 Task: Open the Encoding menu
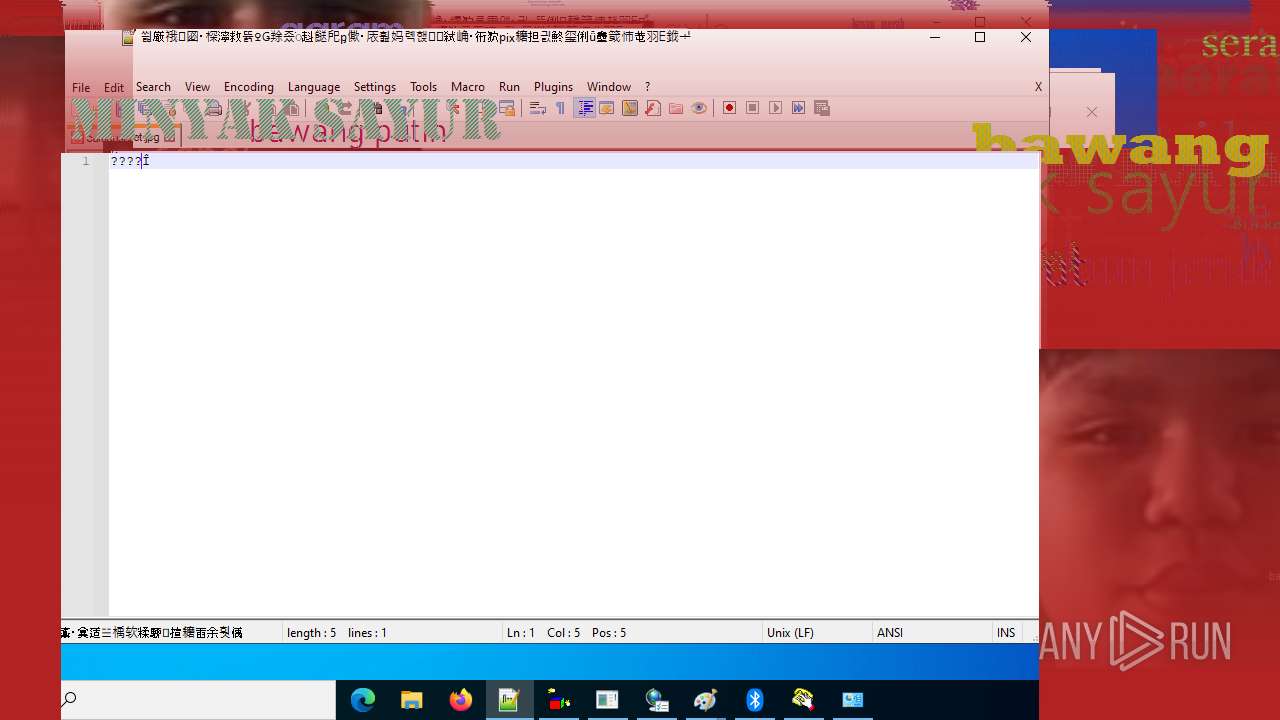248,87
